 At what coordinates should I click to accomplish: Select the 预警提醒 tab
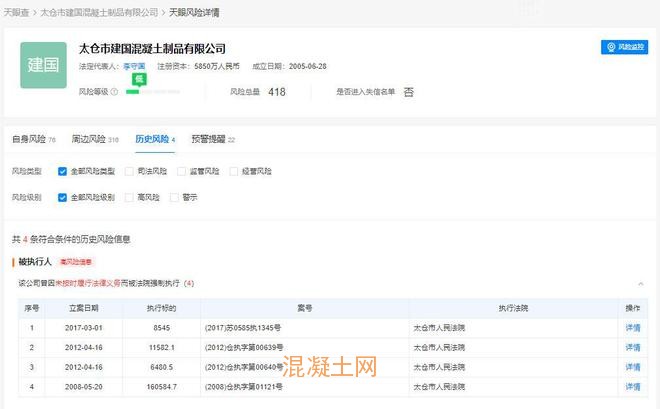coord(212,139)
